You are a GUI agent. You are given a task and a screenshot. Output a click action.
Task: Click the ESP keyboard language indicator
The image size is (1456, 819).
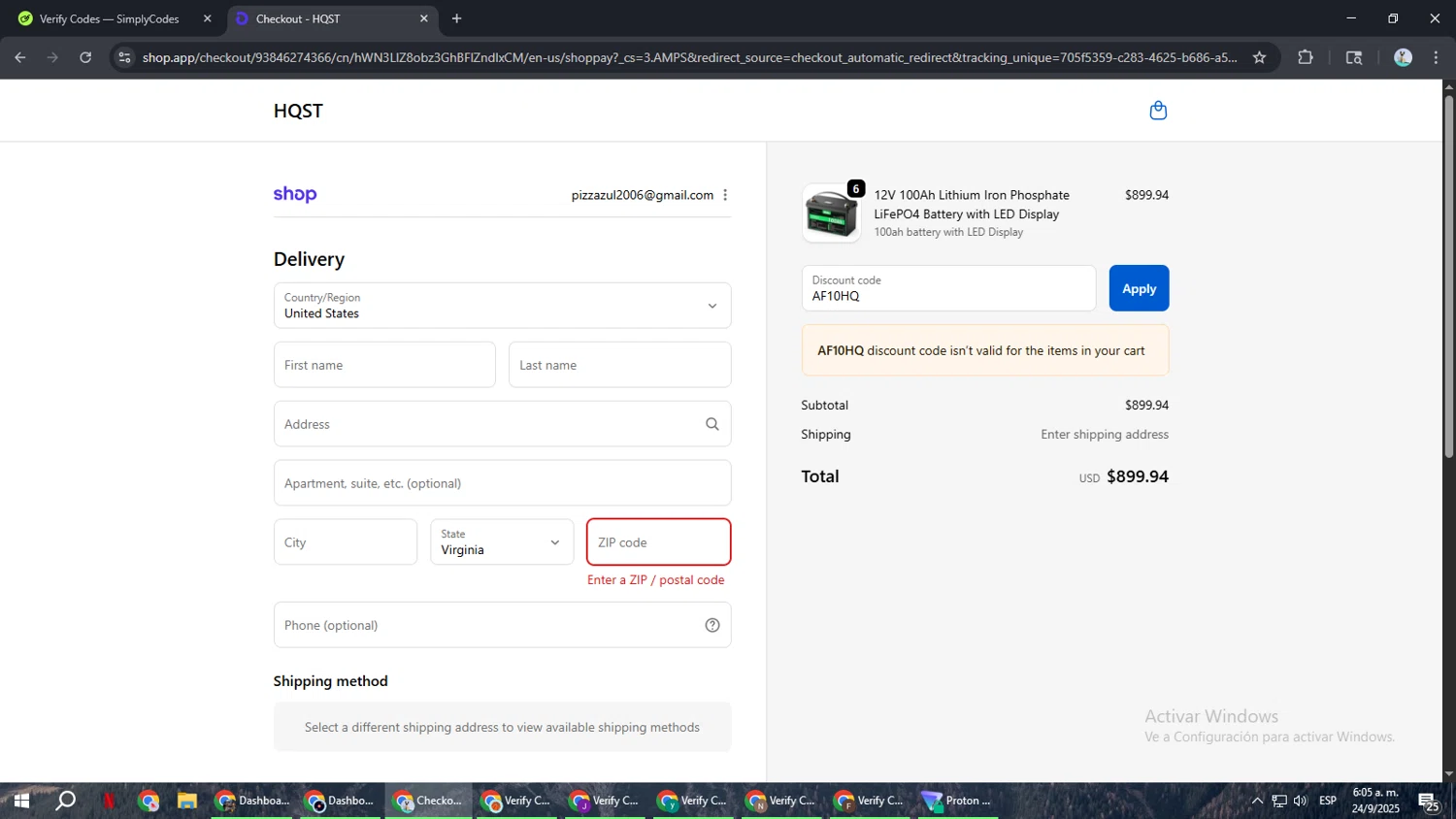point(1328,801)
